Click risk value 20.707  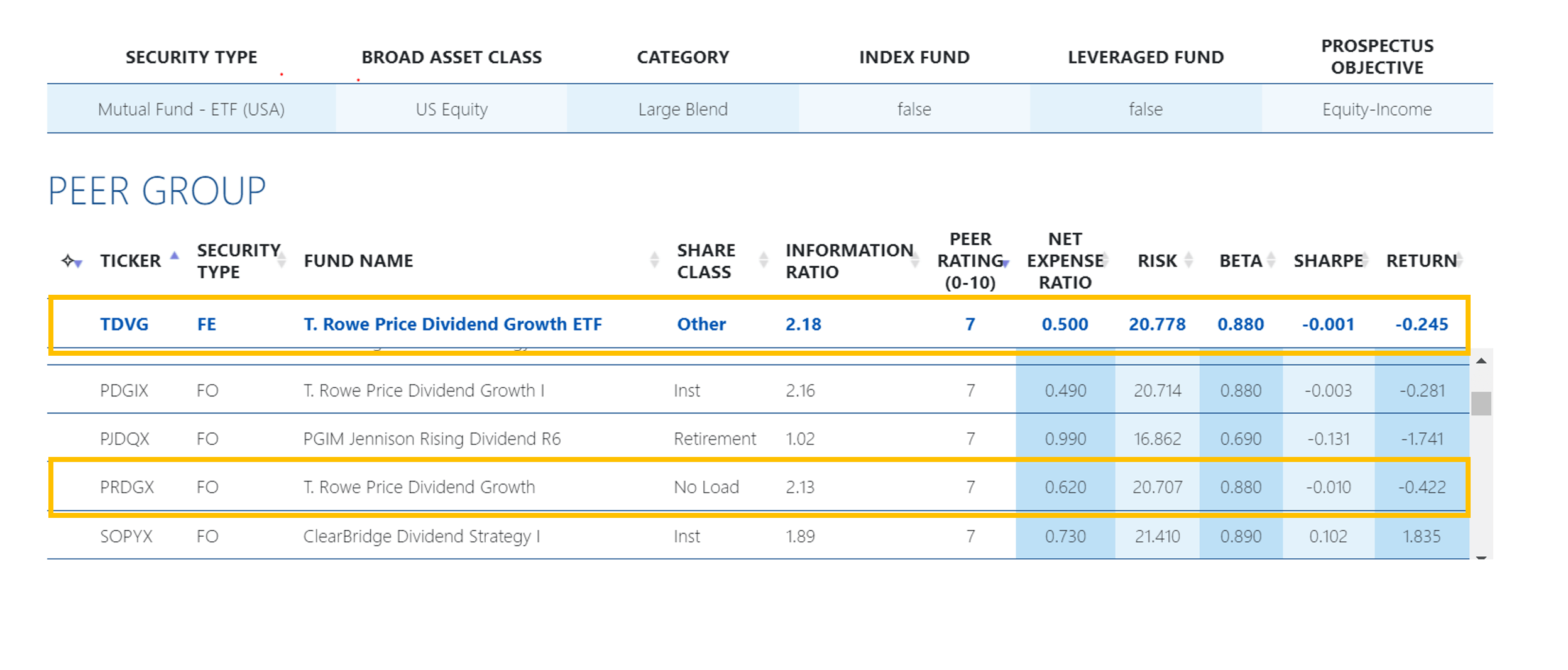click(x=1158, y=487)
